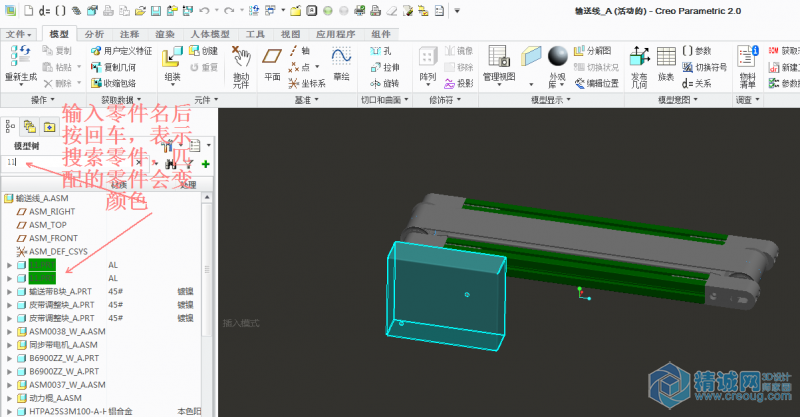This screenshot has height=417, width=800.
Task: Click the 重新生成 (Regenerate) icon
Action: (x=21, y=56)
